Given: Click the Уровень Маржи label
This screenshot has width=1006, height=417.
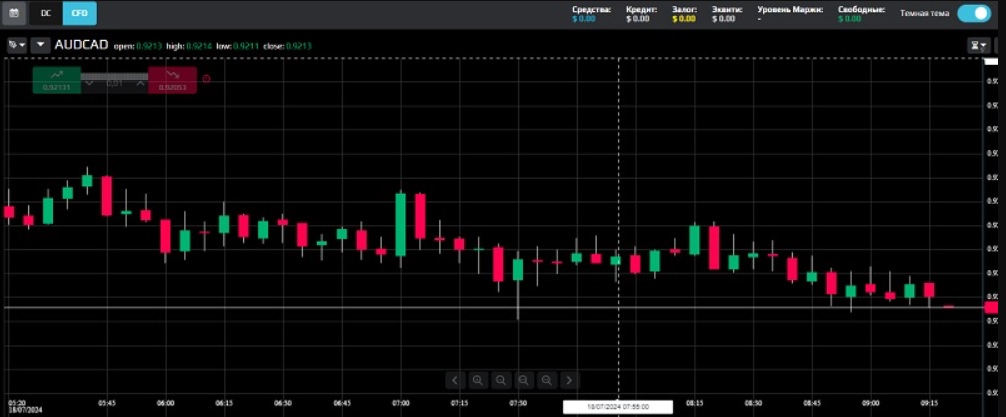Looking at the screenshot, I should pos(790,10).
